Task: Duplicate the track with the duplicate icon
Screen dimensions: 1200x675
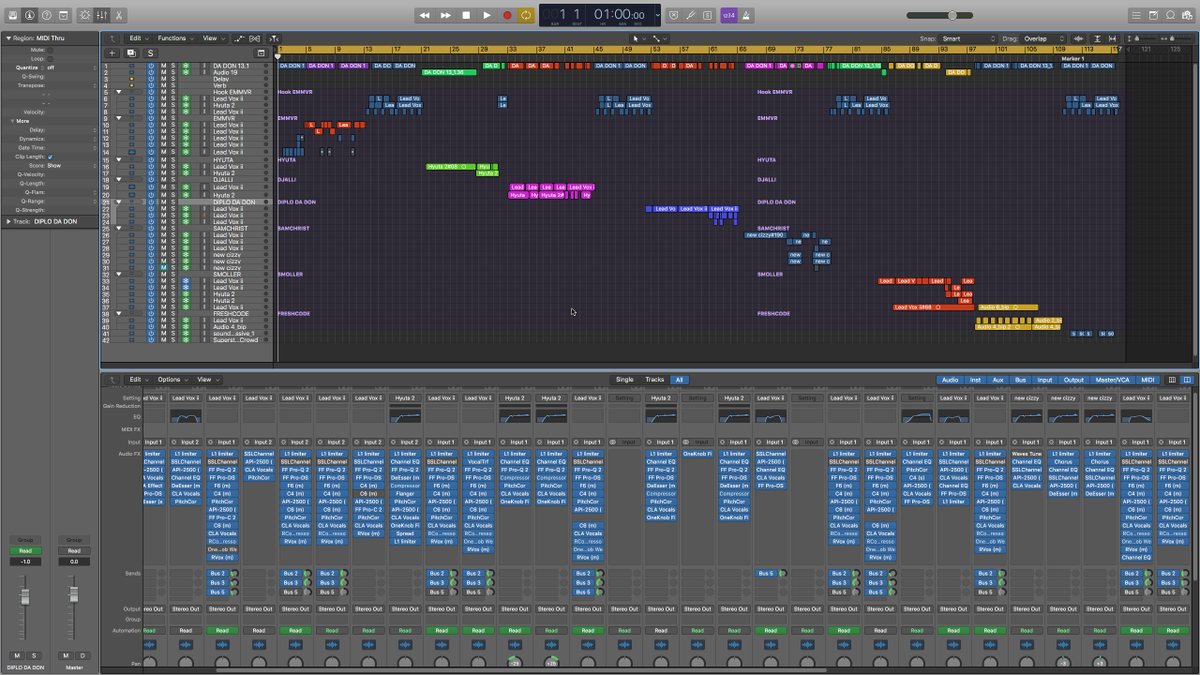Action: point(131,52)
